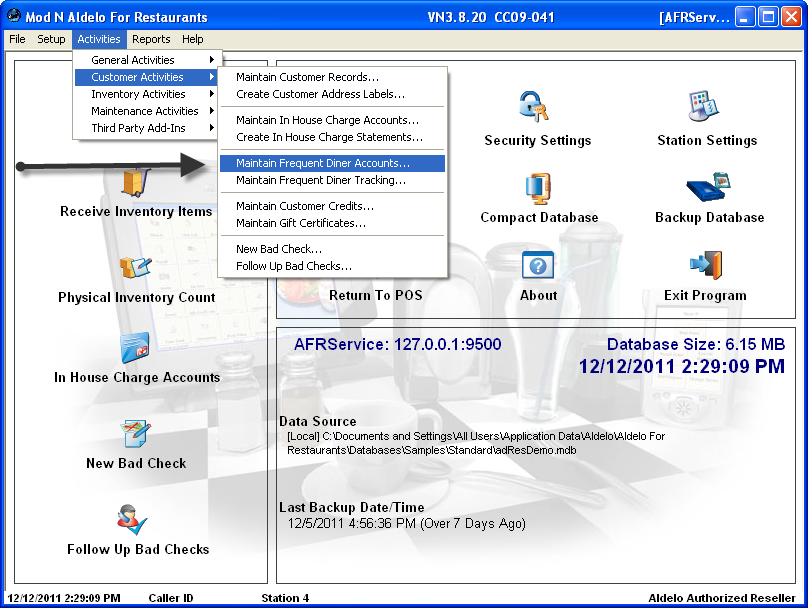Click the application icon in title bar
This screenshot has width=808, height=608.
coord(14,16)
